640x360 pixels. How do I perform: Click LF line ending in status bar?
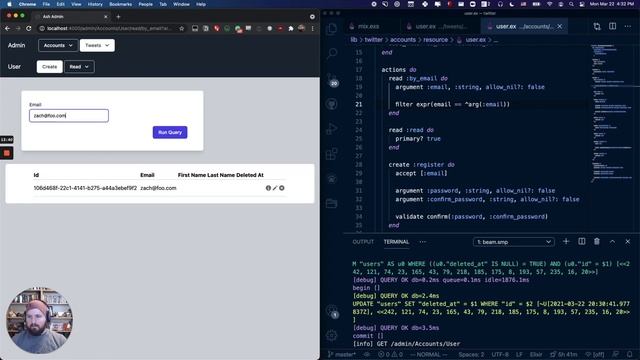point(519,354)
